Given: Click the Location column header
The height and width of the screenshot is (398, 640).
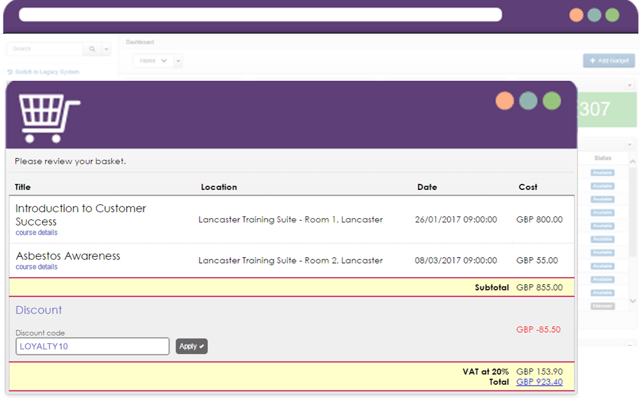Looking at the screenshot, I should click(x=219, y=187).
